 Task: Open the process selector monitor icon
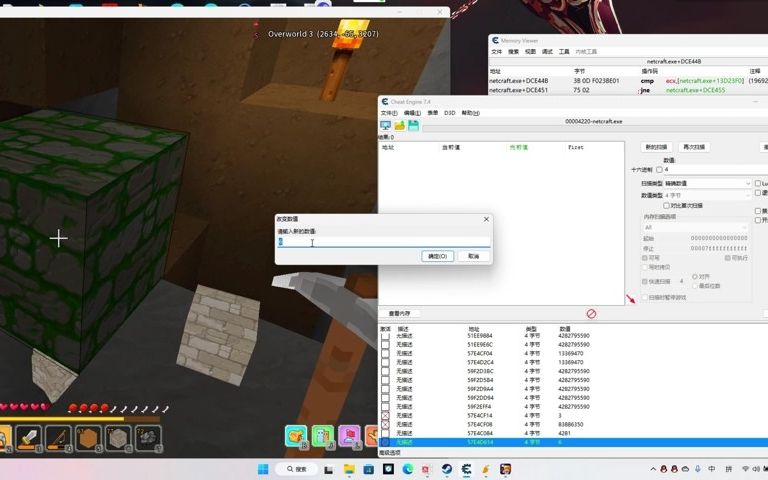385,126
